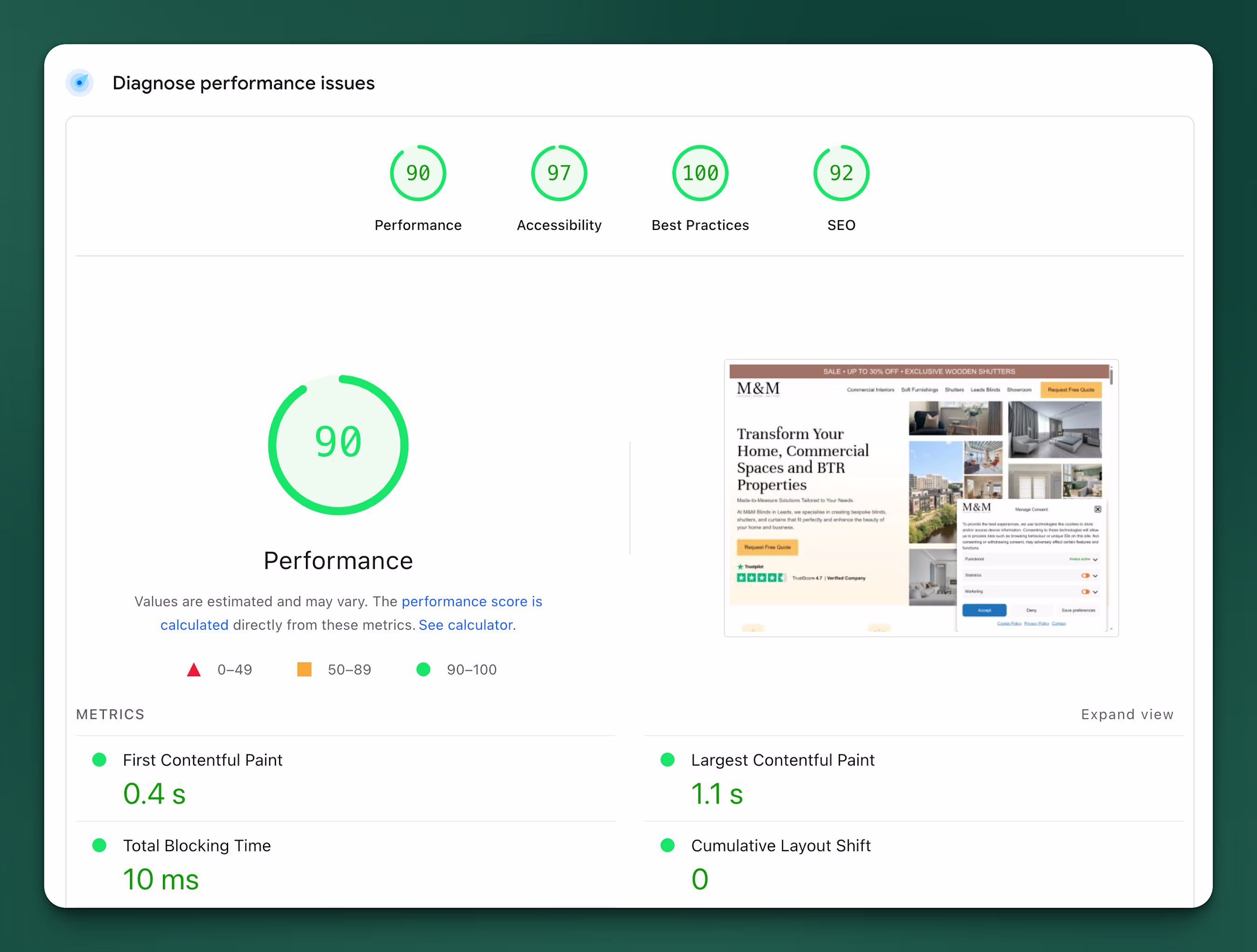Close the Manage Consent popup in screenshot
Image resolution: width=1257 pixels, height=952 pixels.
[1097, 509]
